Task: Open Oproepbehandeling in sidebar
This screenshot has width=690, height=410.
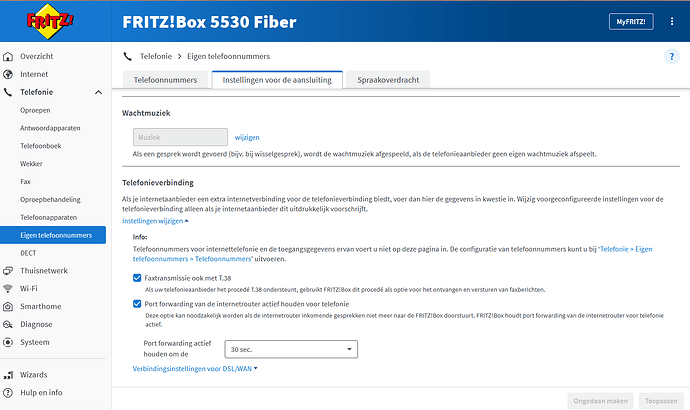Action: [50, 199]
